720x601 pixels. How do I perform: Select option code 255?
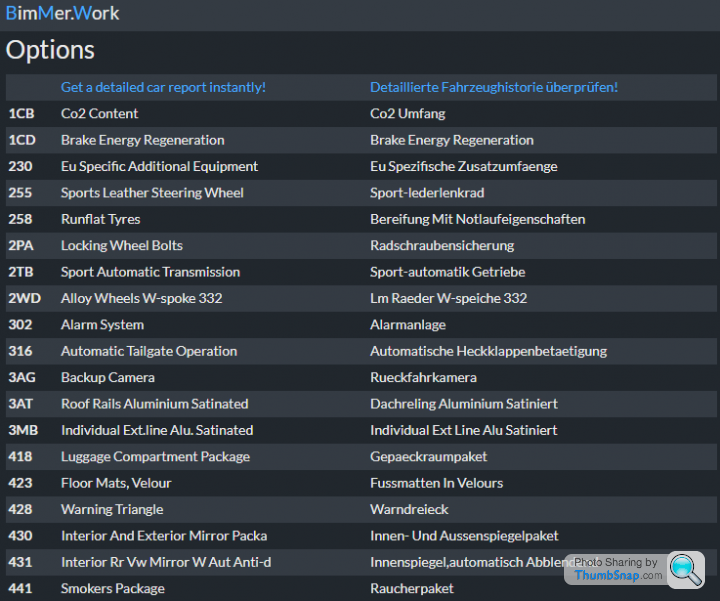click(20, 193)
